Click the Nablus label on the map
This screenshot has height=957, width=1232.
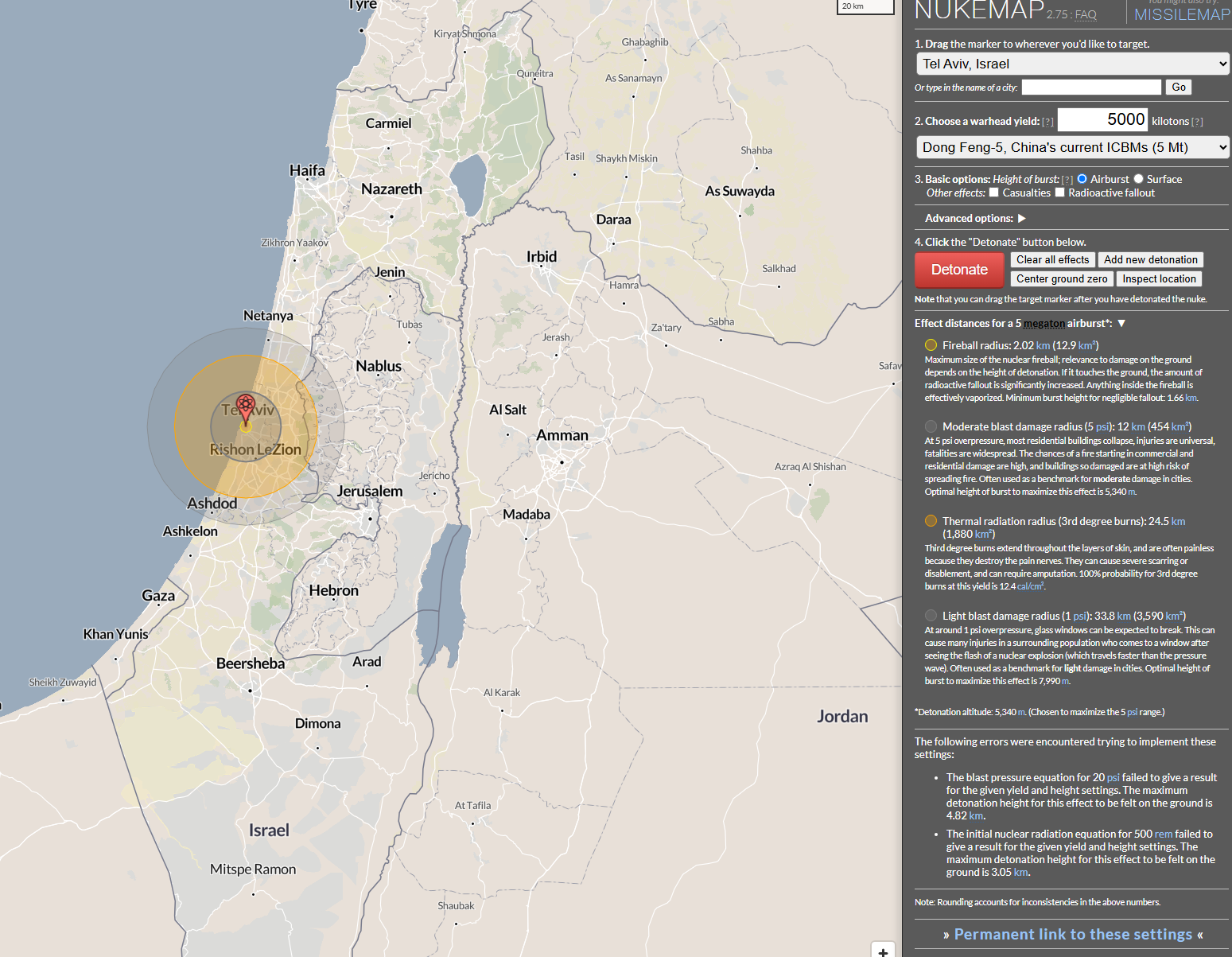point(379,366)
